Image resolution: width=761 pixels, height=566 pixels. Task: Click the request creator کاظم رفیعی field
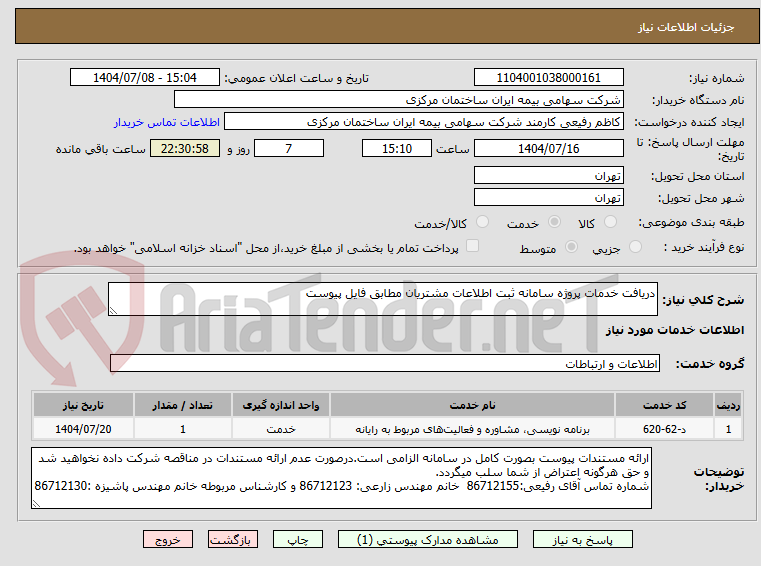tap(424, 122)
